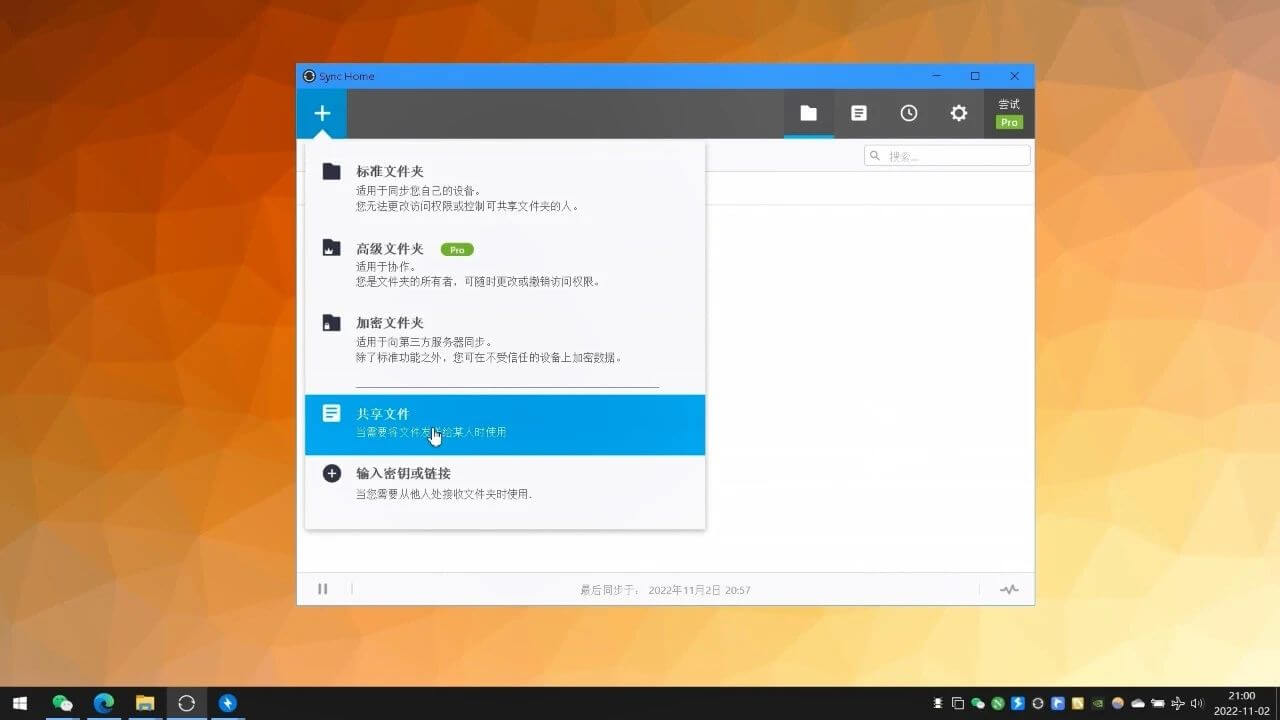1280x720 pixels.
Task: Open the activity pulse speed icon
Action: click(1009, 589)
